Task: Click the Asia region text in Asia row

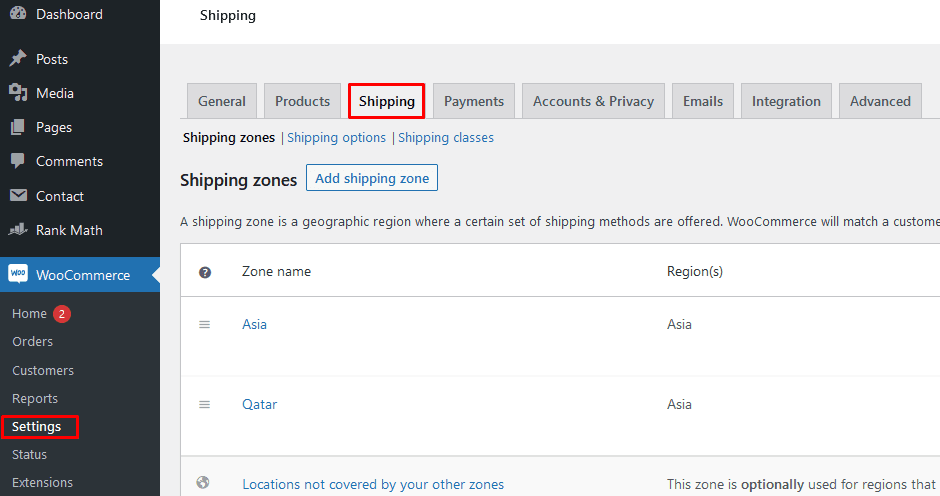Action: coord(679,324)
